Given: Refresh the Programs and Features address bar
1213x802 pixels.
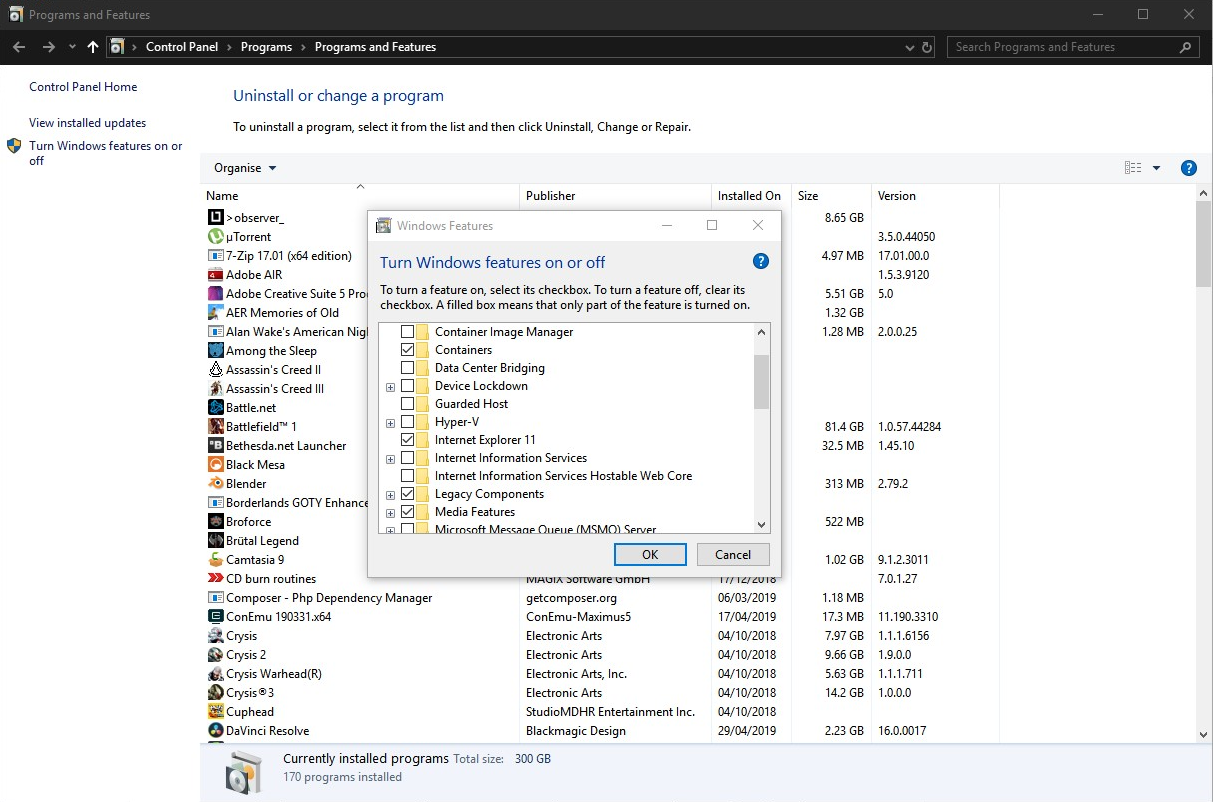Looking at the screenshot, I should coord(927,47).
